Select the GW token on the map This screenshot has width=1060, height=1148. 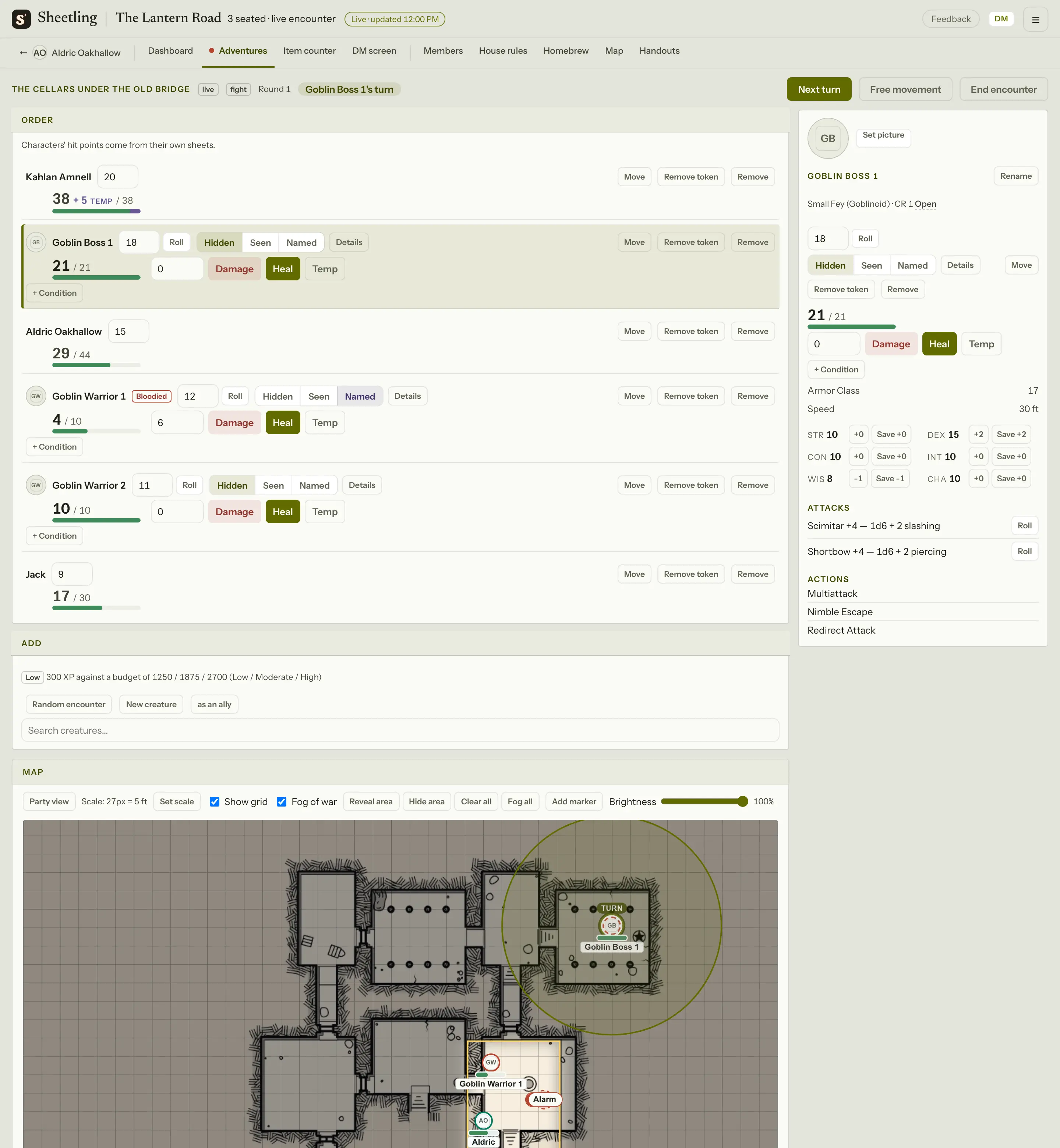(491, 1062)
